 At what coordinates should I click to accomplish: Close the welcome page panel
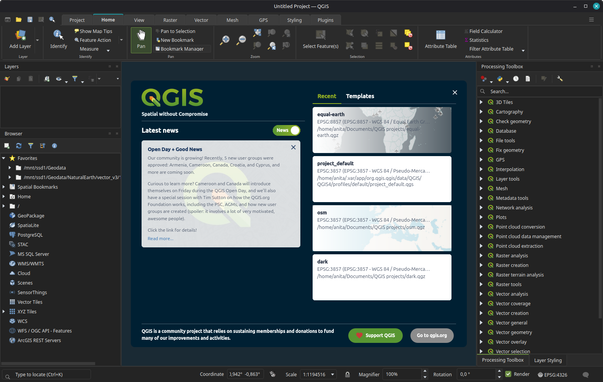455,93
